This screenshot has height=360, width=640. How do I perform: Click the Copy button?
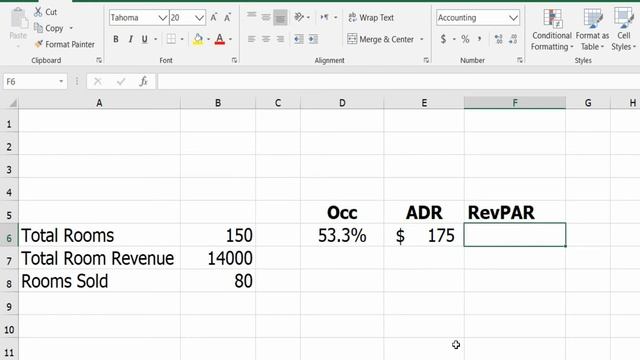point(49,28)
